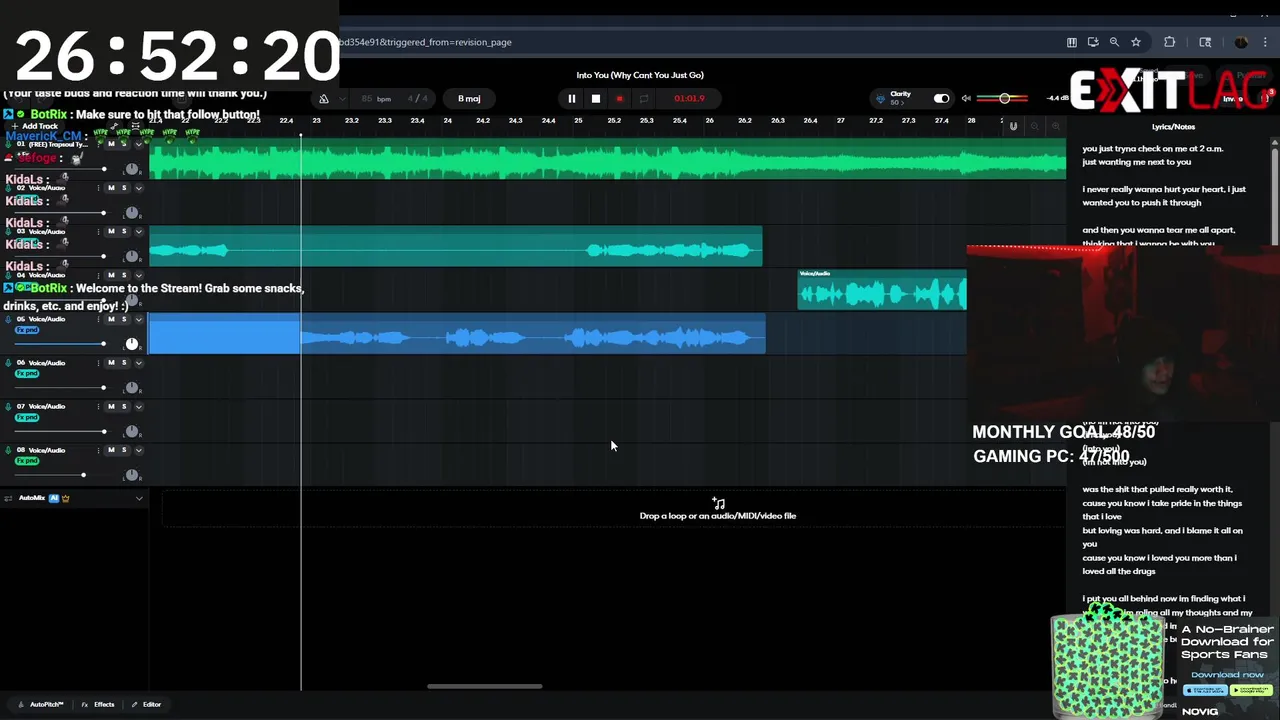Image resolution: width=1280 pixels, height=720 pixels.
Task: Stop playback with the square button
Action: coord(595,98)
